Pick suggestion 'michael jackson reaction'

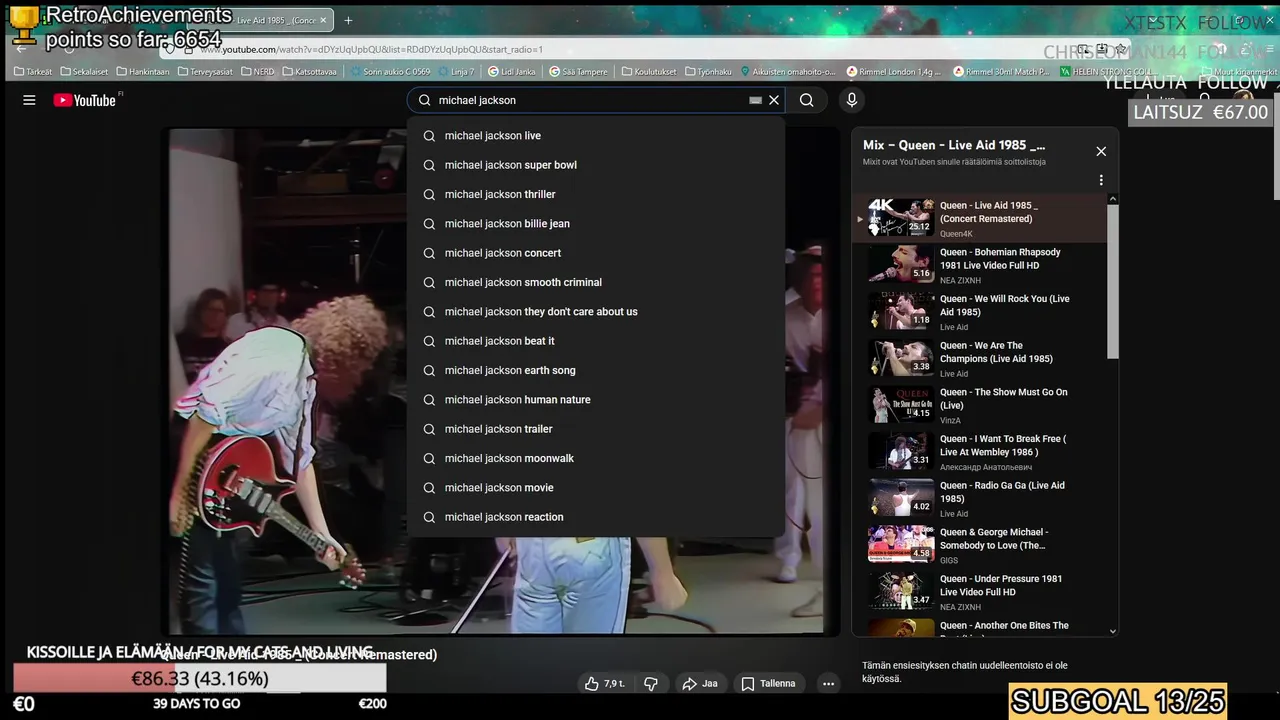[x=596, y=517]
